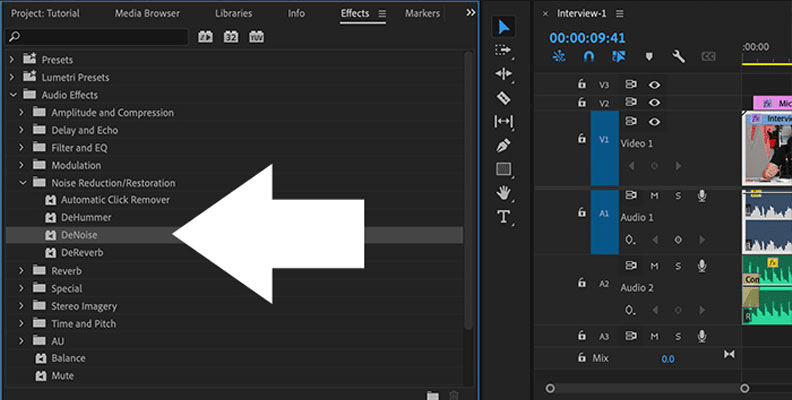The width and height of the screenshot is (792, 400).
Task: Open timeline wrench display settings
Action: coord(678,57)
